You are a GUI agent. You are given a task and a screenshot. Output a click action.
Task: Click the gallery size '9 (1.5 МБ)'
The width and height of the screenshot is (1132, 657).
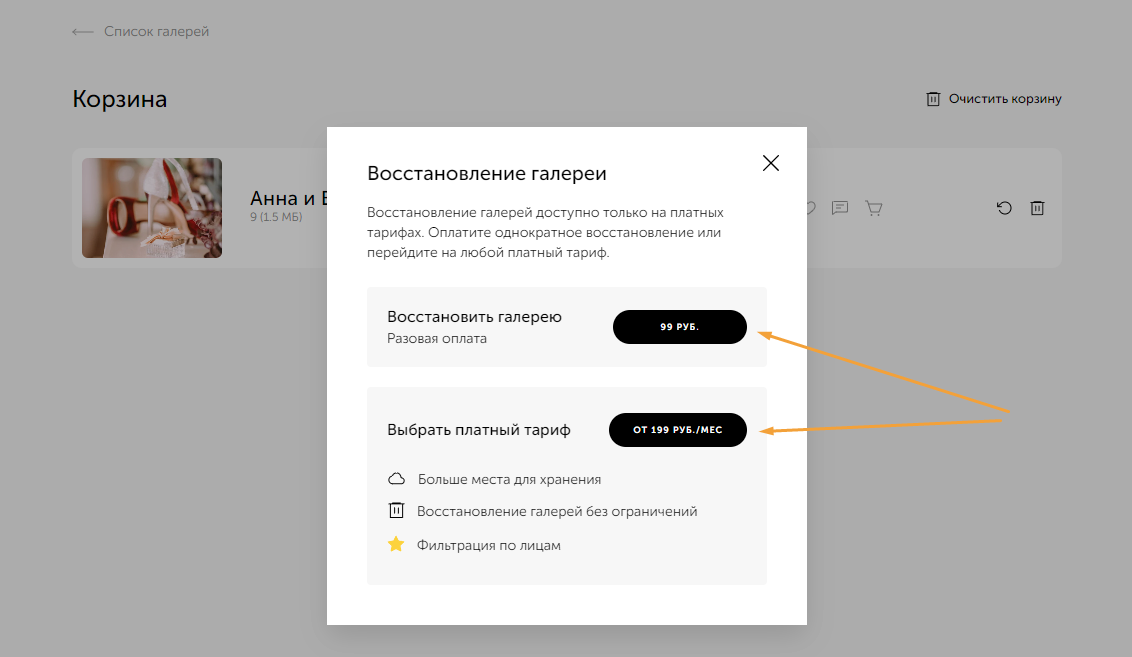[276, 217]
